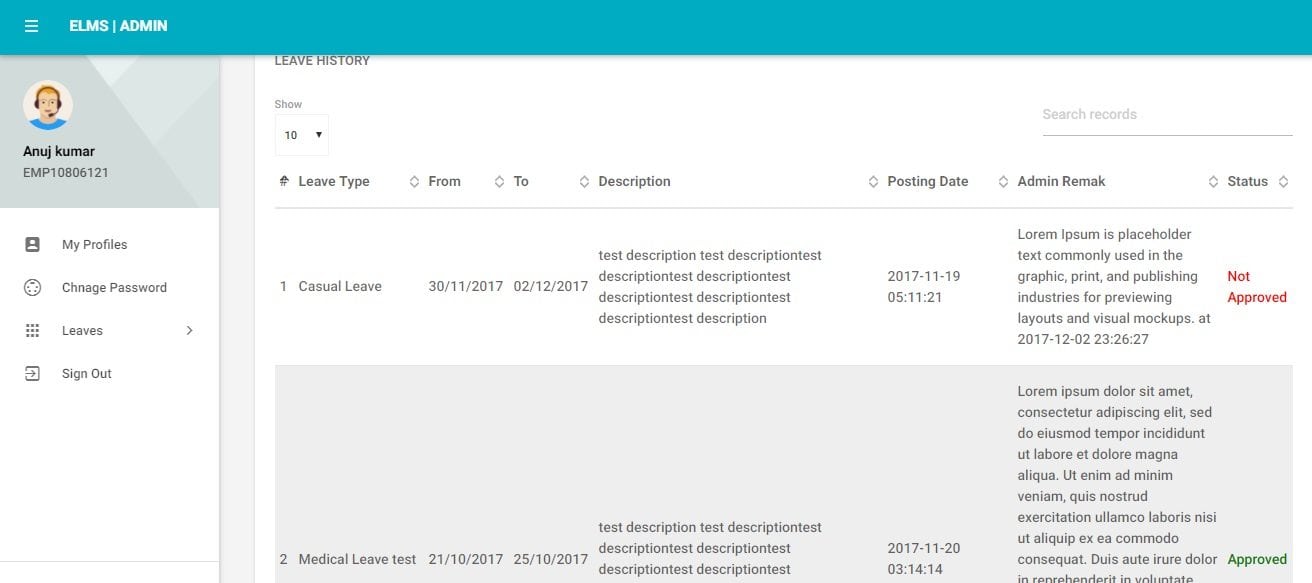Screen dimensions: 1312x583
Task: Click the Not Approved status
Action: pos(1257,286)
